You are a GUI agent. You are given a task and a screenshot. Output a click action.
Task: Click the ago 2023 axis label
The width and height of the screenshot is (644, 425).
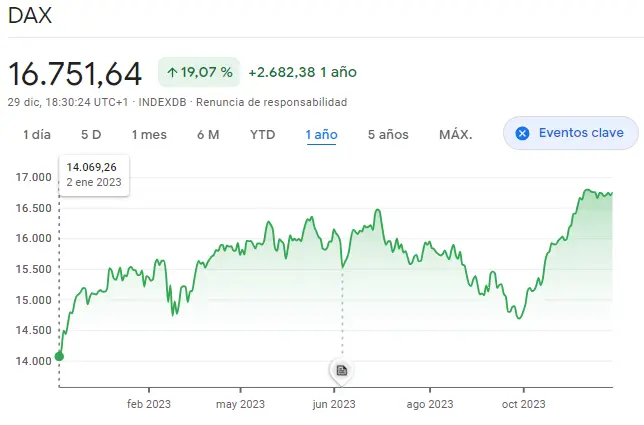[x=430, y=404]
